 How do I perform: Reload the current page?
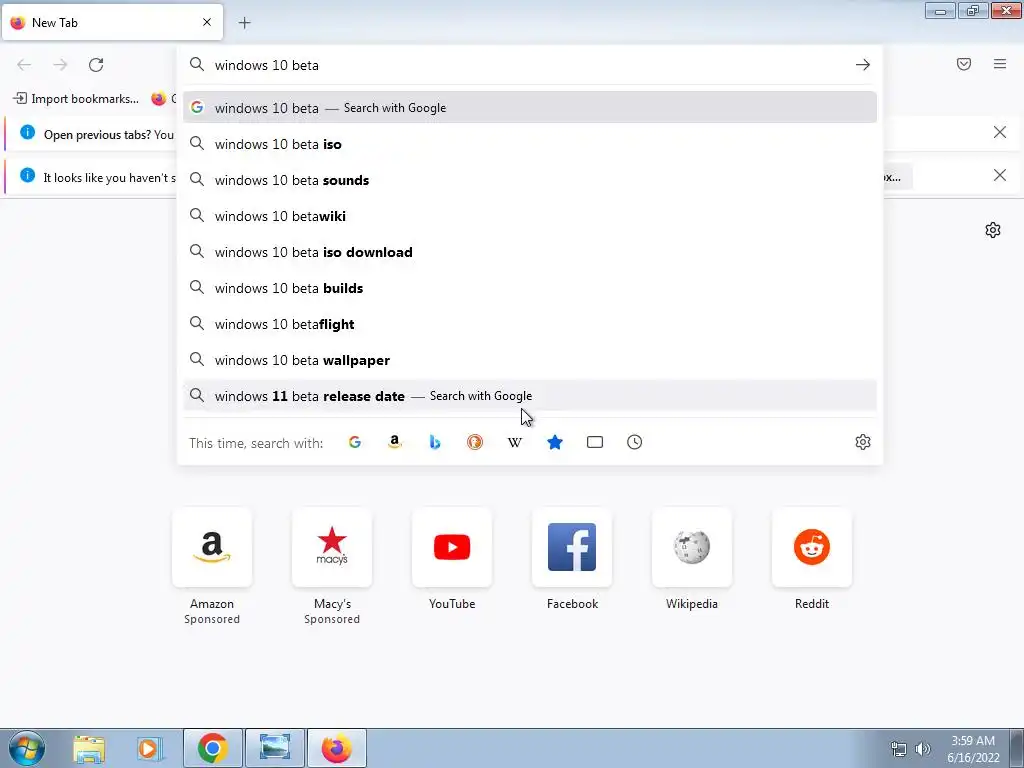point(96,65)
